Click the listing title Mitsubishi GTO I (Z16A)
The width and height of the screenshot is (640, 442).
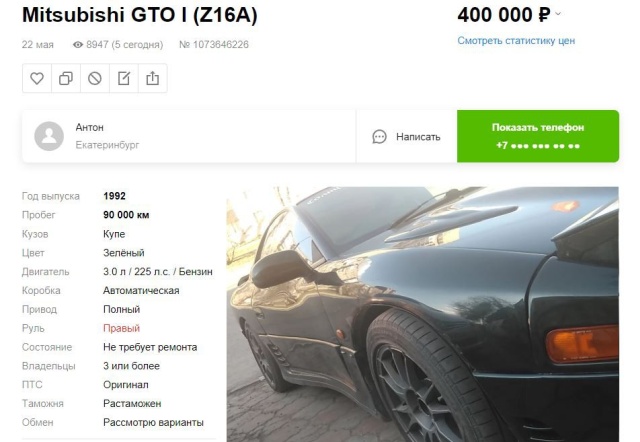point(140,15)
